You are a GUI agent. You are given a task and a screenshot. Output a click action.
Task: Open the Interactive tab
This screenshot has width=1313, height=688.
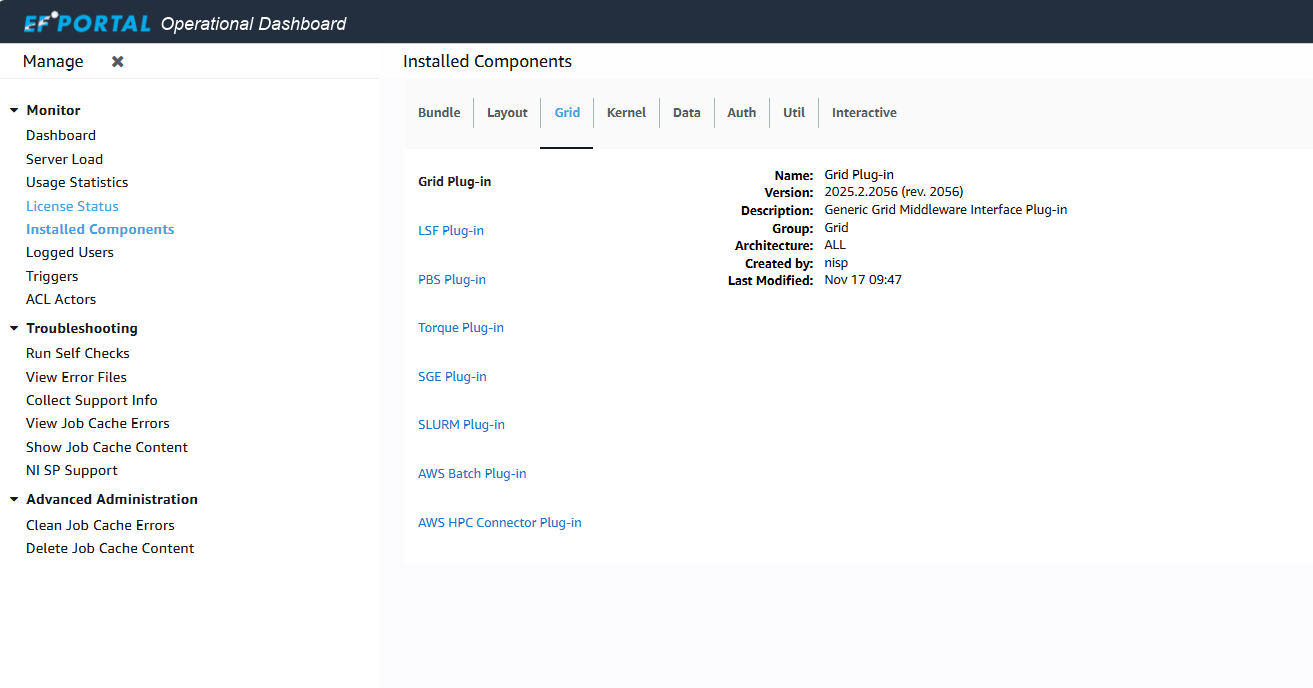click(864, 113)
